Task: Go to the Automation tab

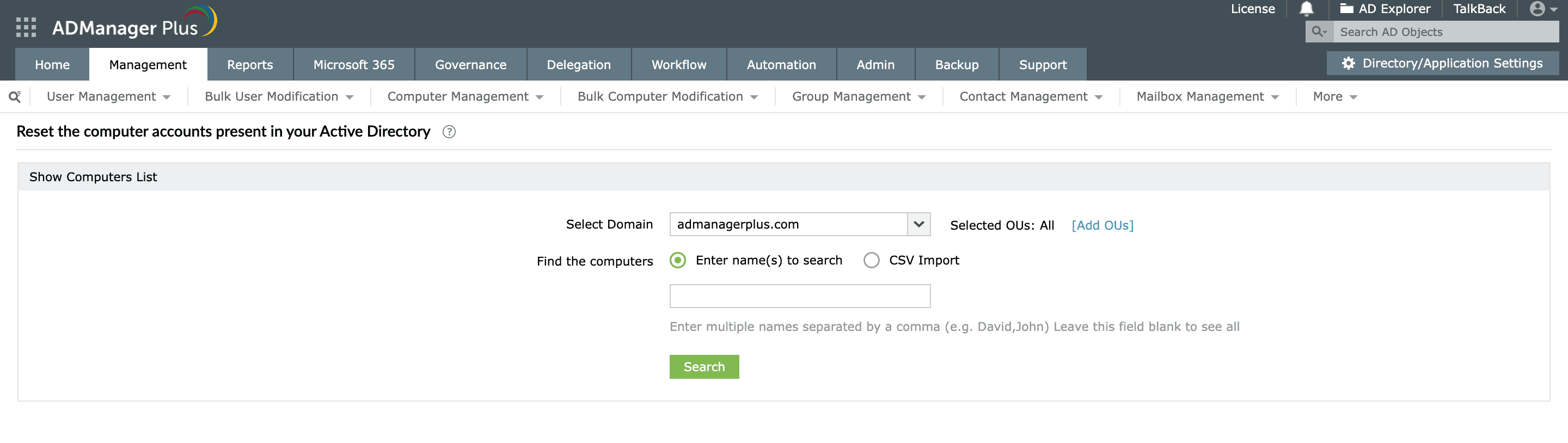Action: pyautogui.click(x=781, y=65)
